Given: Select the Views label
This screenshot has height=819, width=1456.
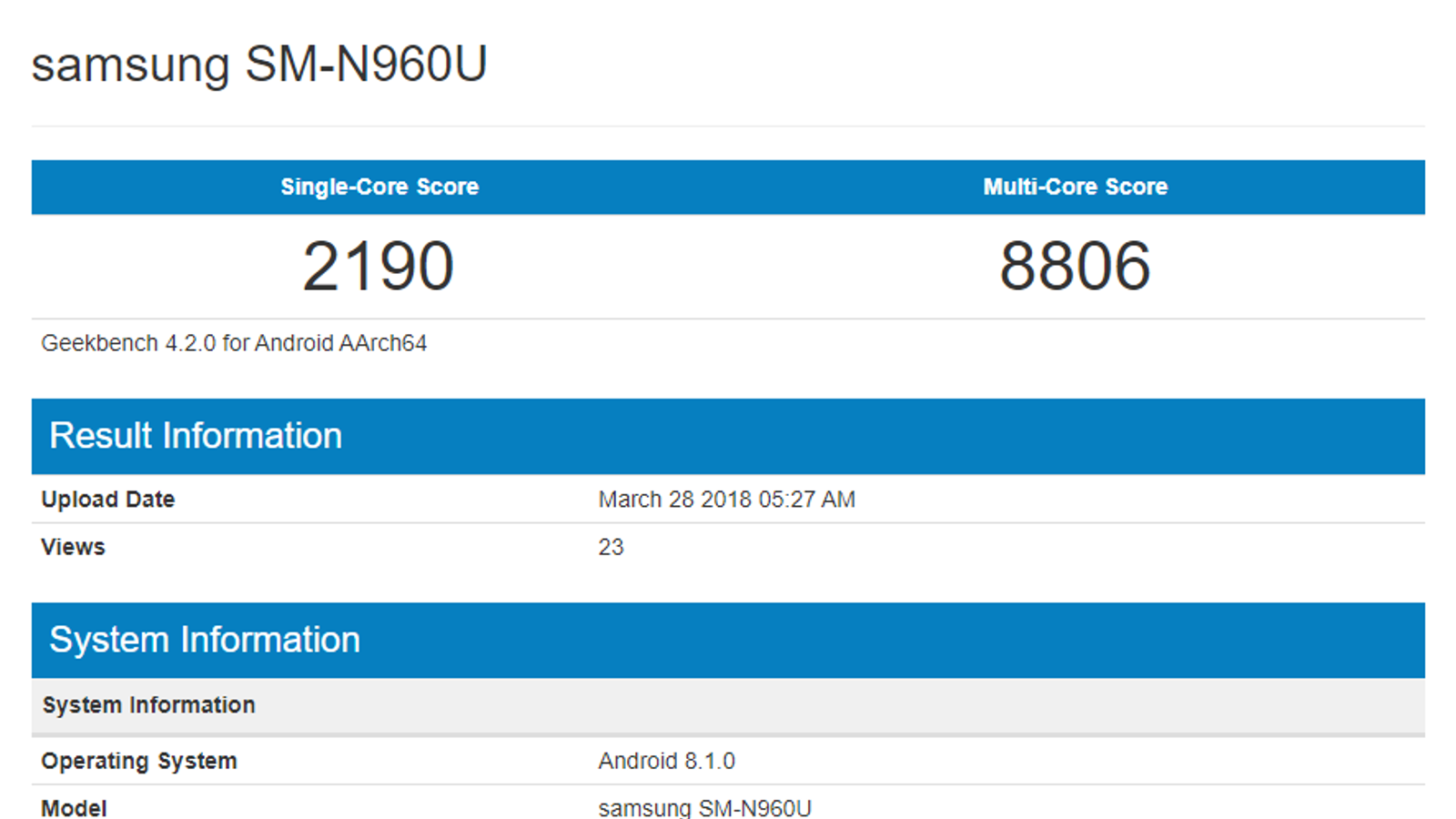Looking at the screenshot, I should 73,547.
